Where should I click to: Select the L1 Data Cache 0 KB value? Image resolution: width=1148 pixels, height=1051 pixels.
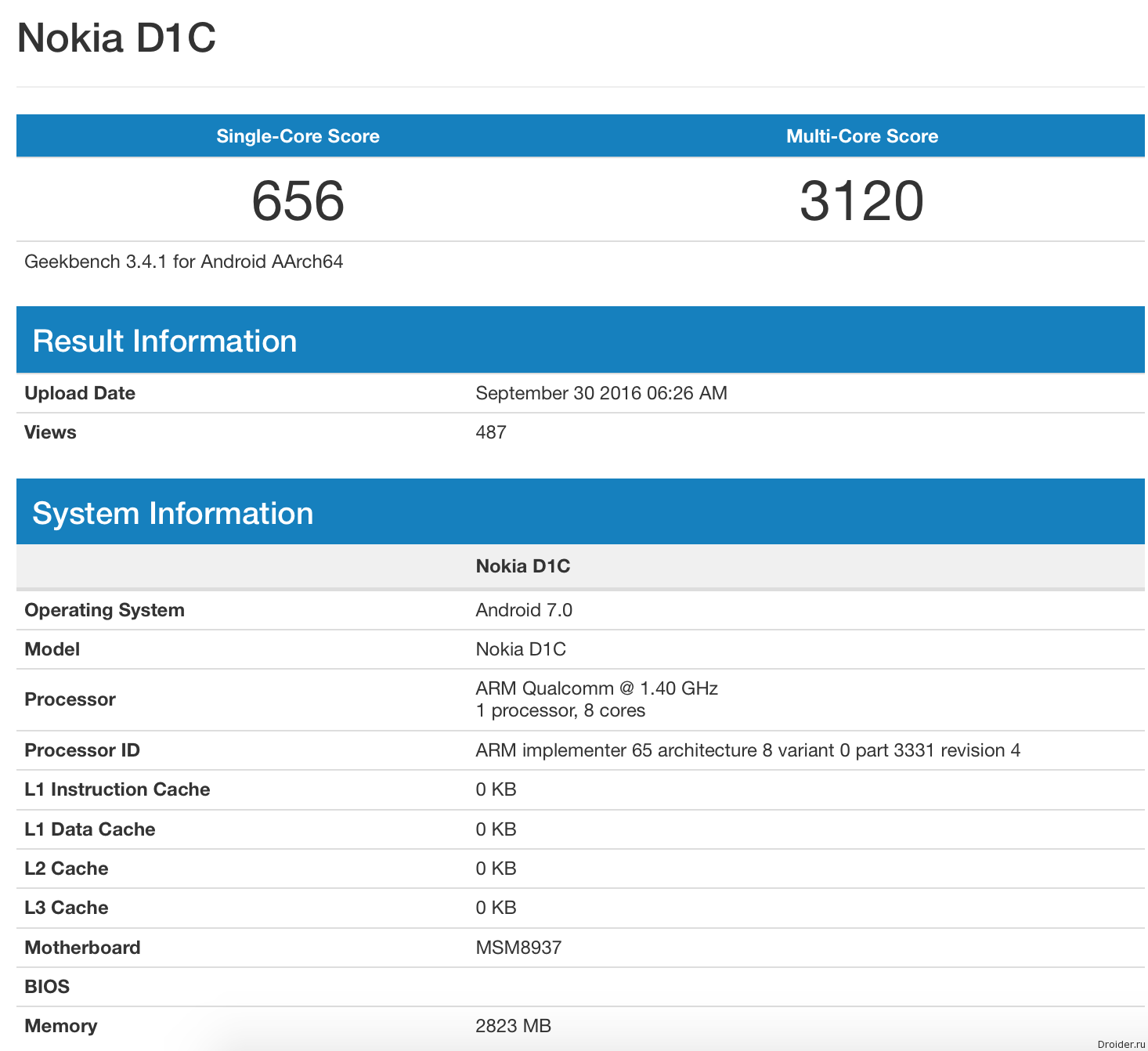tap(496, 829)
